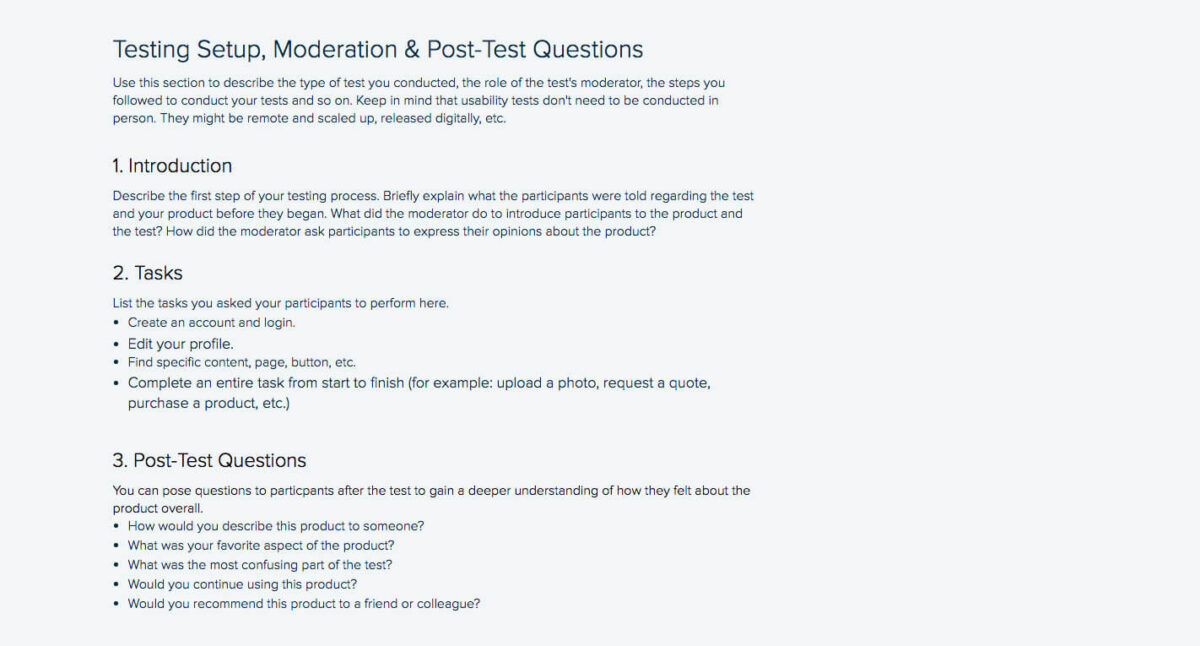
Task: Click the 'Would you continue using this product' bullet
Action: 242,584
